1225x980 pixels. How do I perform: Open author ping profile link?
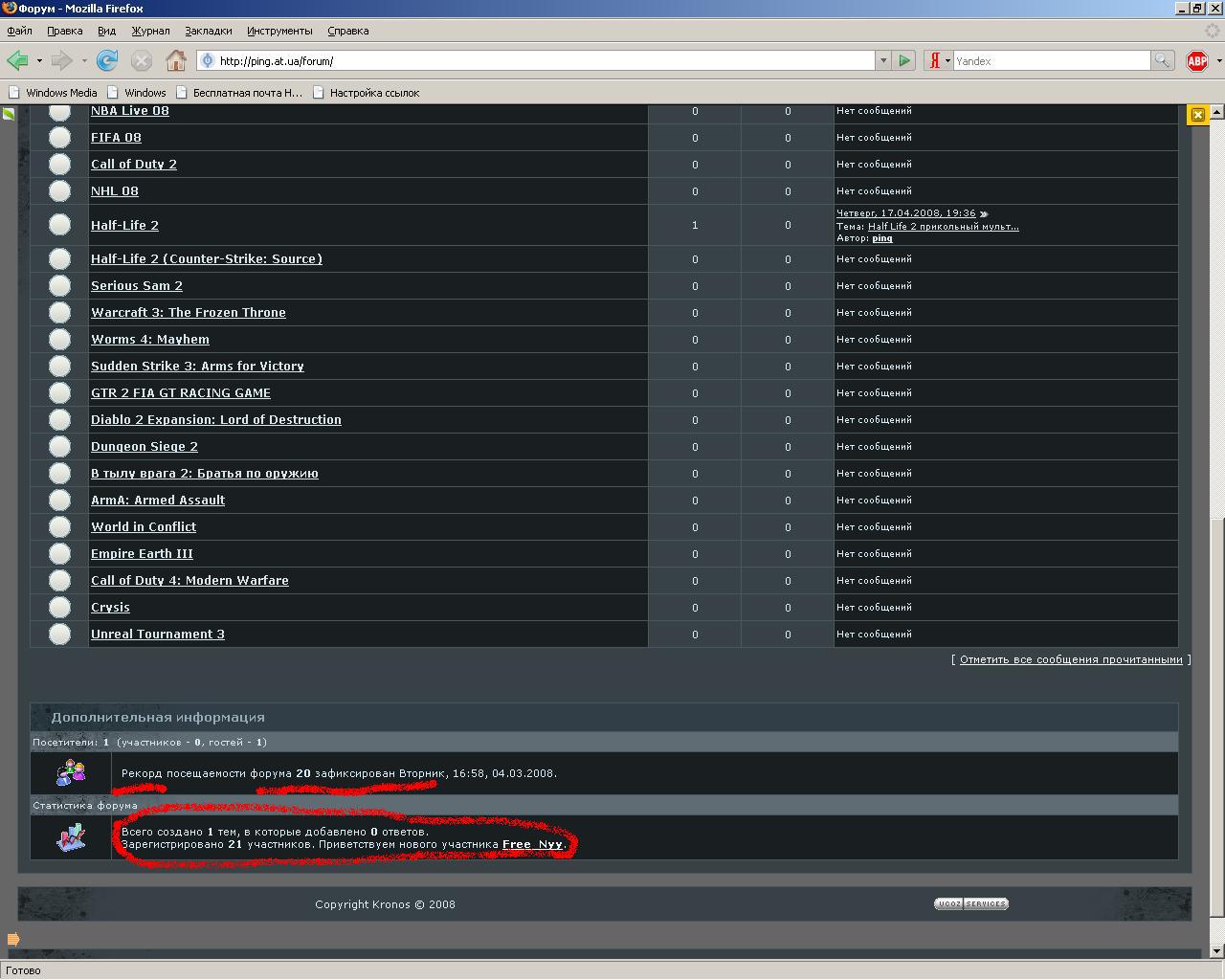tap(882, 238)
